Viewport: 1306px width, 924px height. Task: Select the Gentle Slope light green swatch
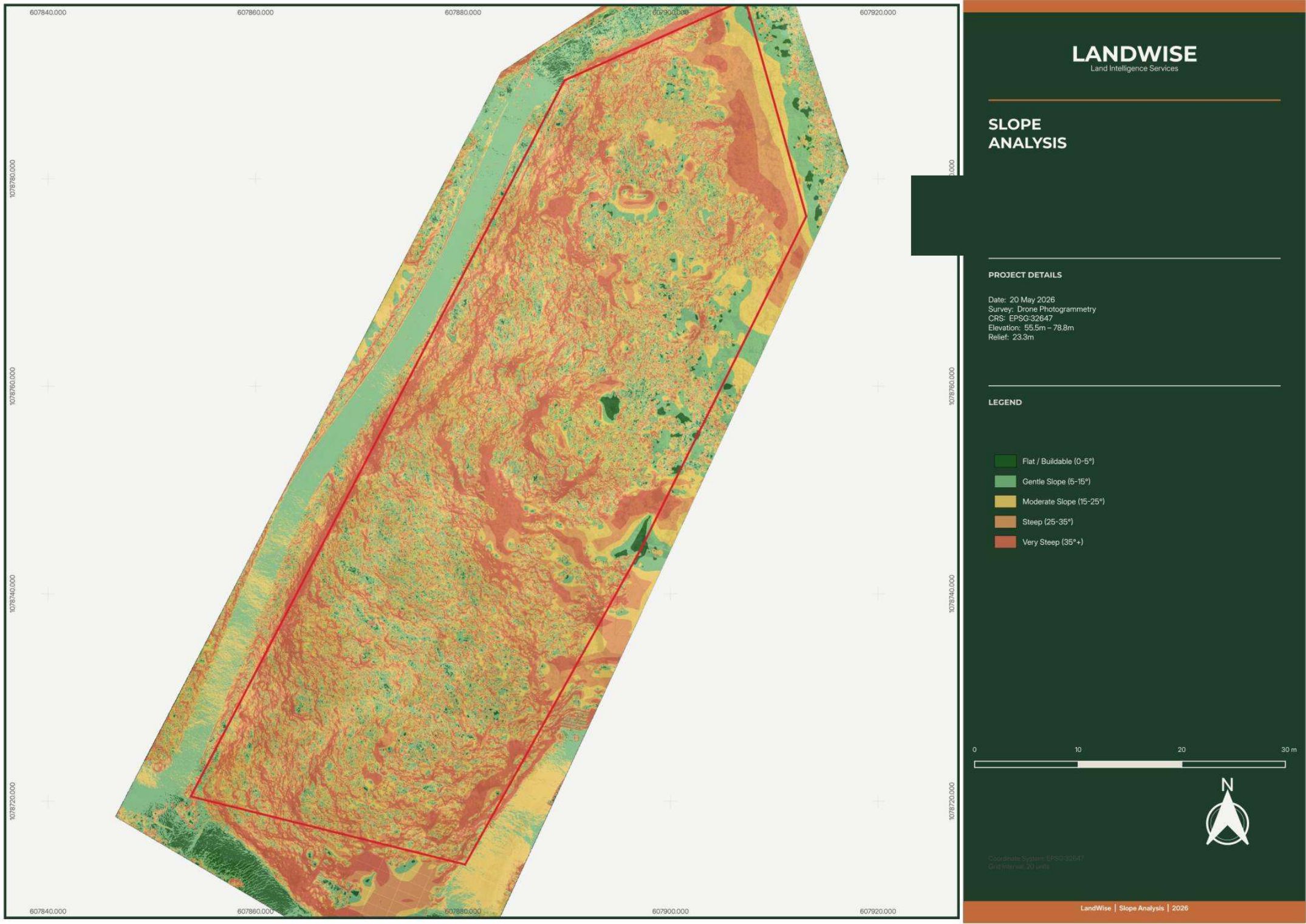pos(1005,481)
